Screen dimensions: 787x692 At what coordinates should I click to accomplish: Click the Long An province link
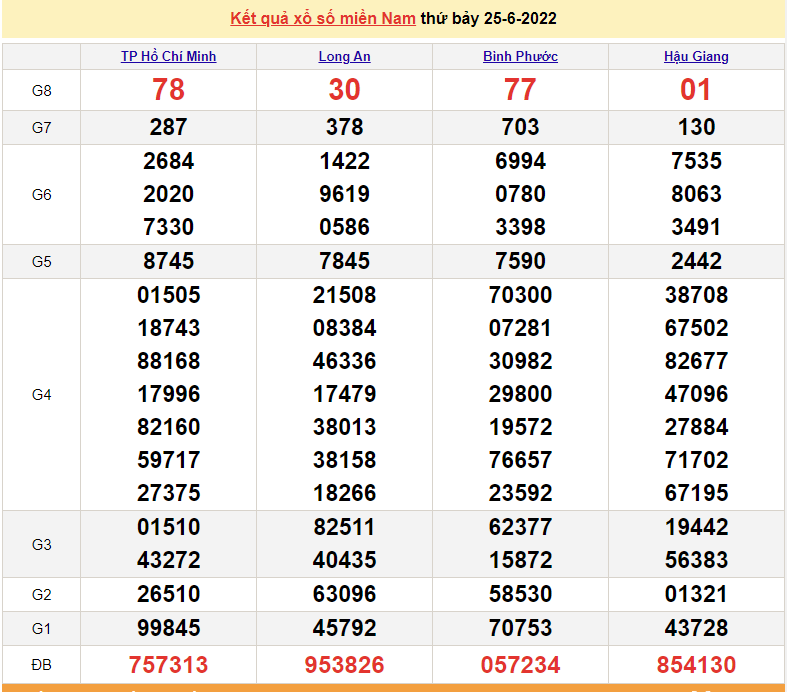pyautogui.click(x=344, y=56)
